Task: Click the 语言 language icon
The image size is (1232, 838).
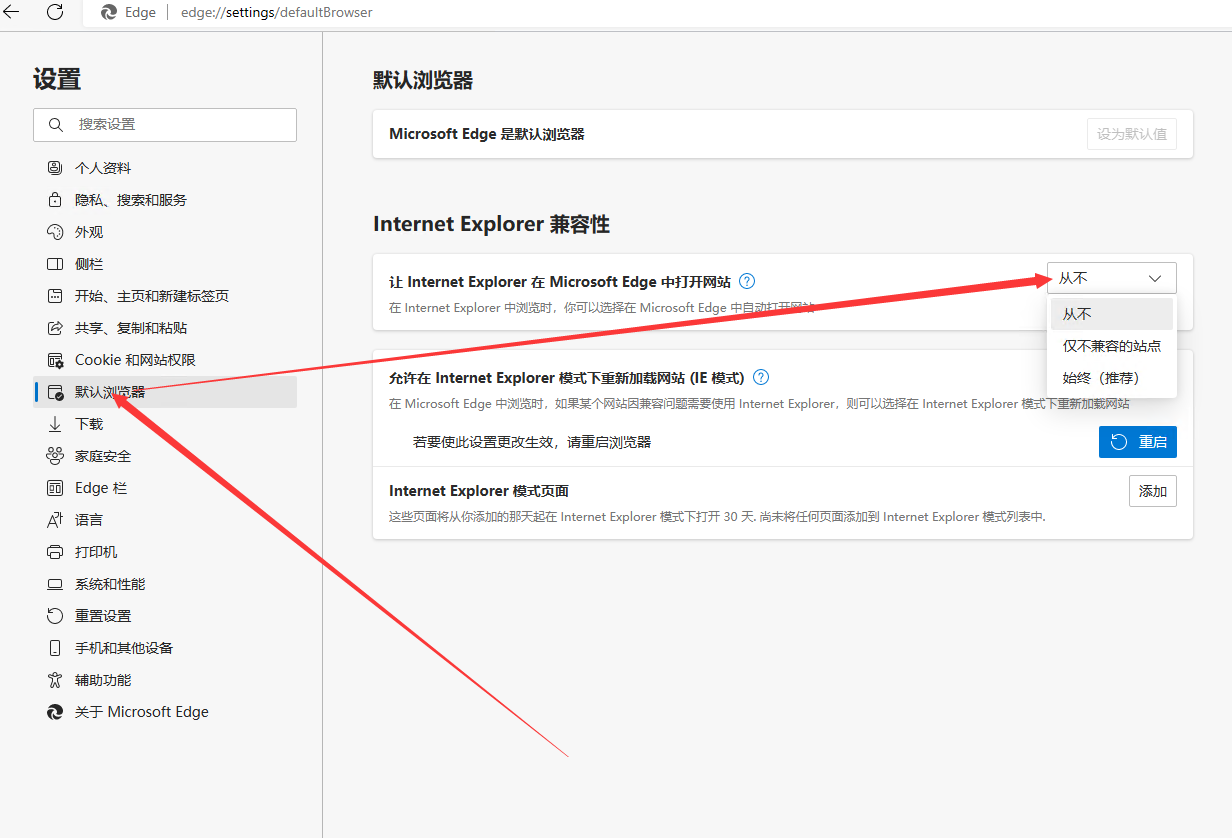Action: 55,520
